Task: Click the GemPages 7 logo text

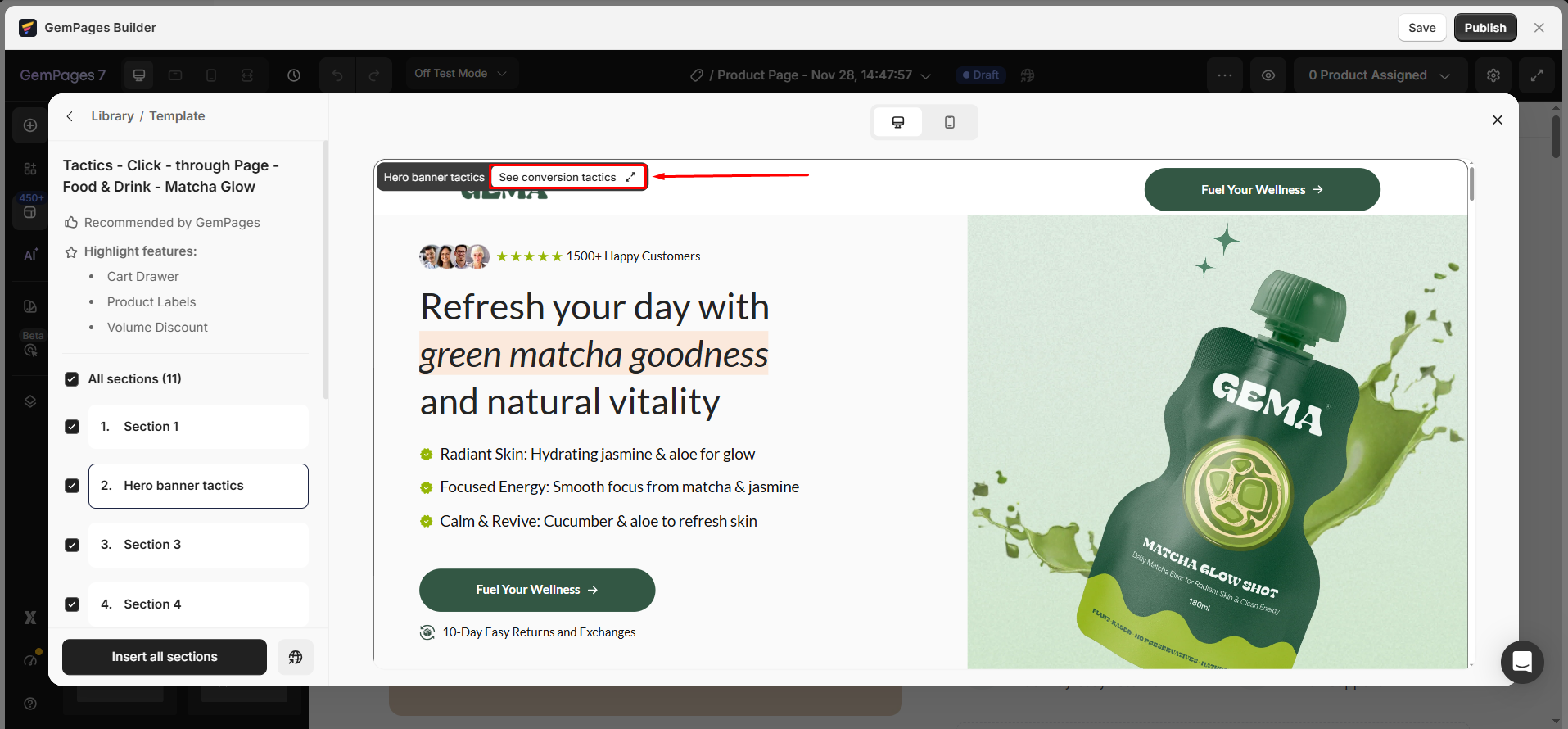Action: pos(63,75)
